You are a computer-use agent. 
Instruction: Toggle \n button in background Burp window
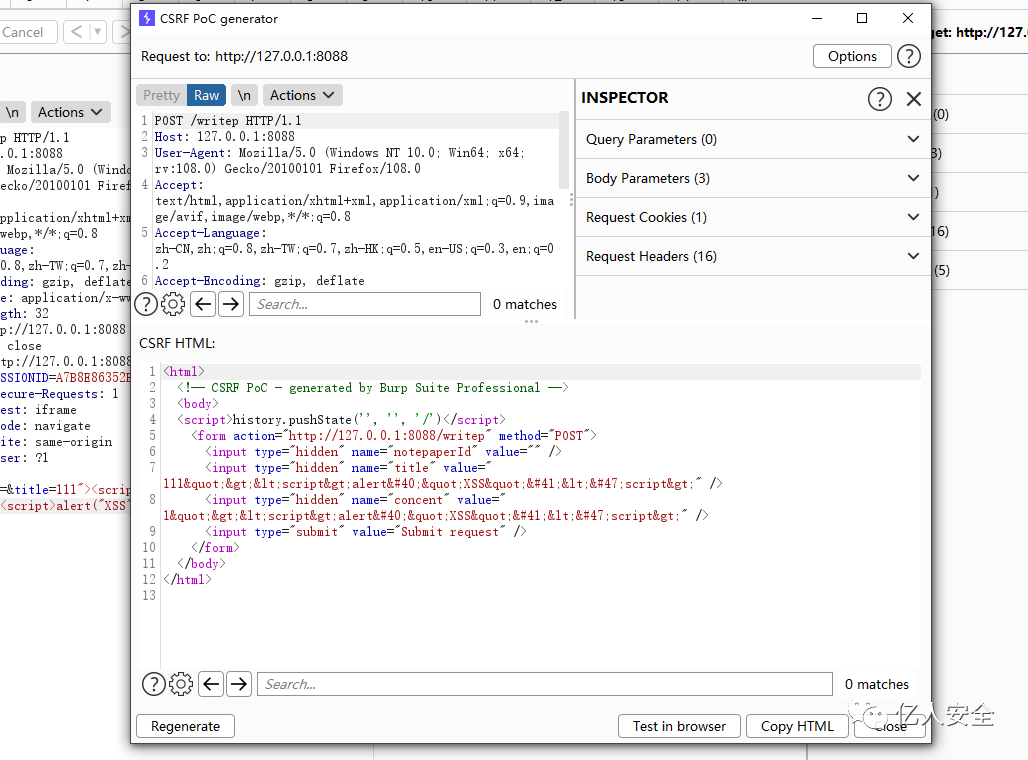coord(12,112)
